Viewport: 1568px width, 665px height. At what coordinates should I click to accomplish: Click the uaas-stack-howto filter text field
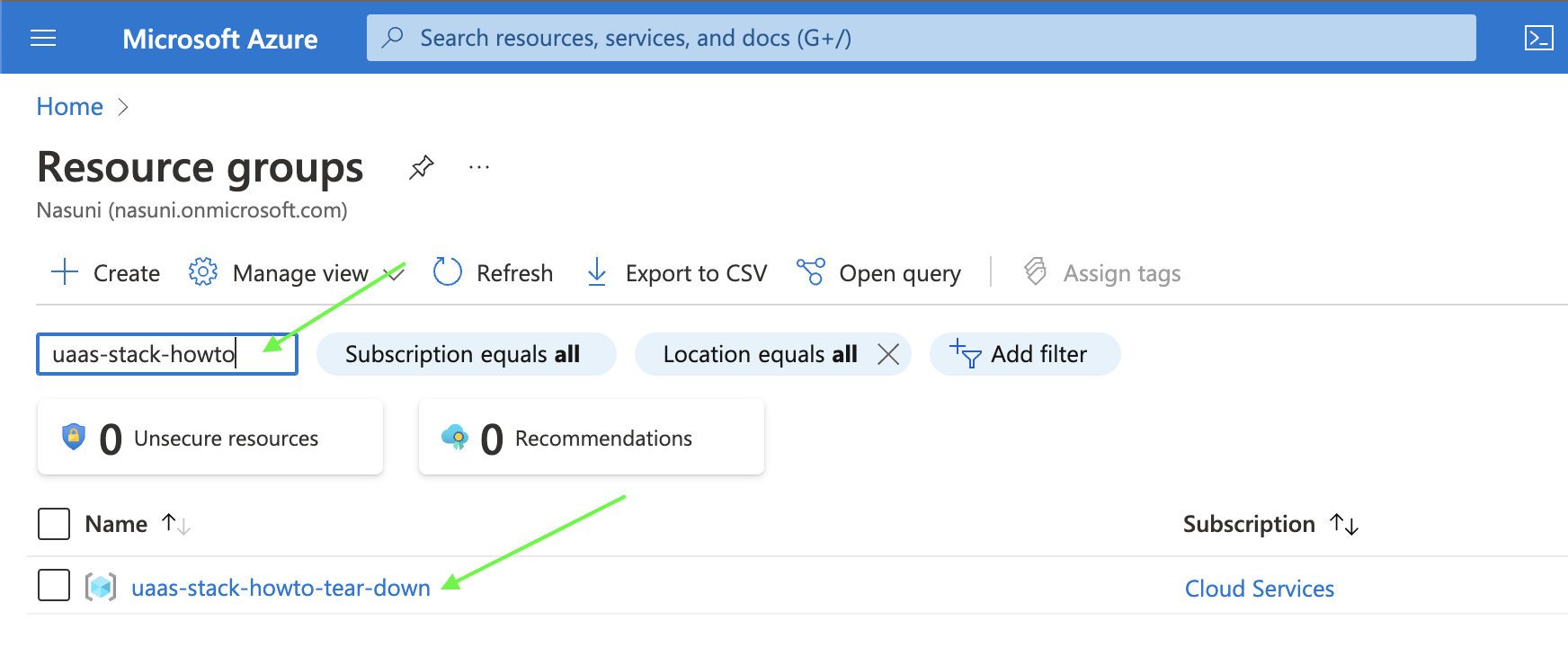[167, 354]
